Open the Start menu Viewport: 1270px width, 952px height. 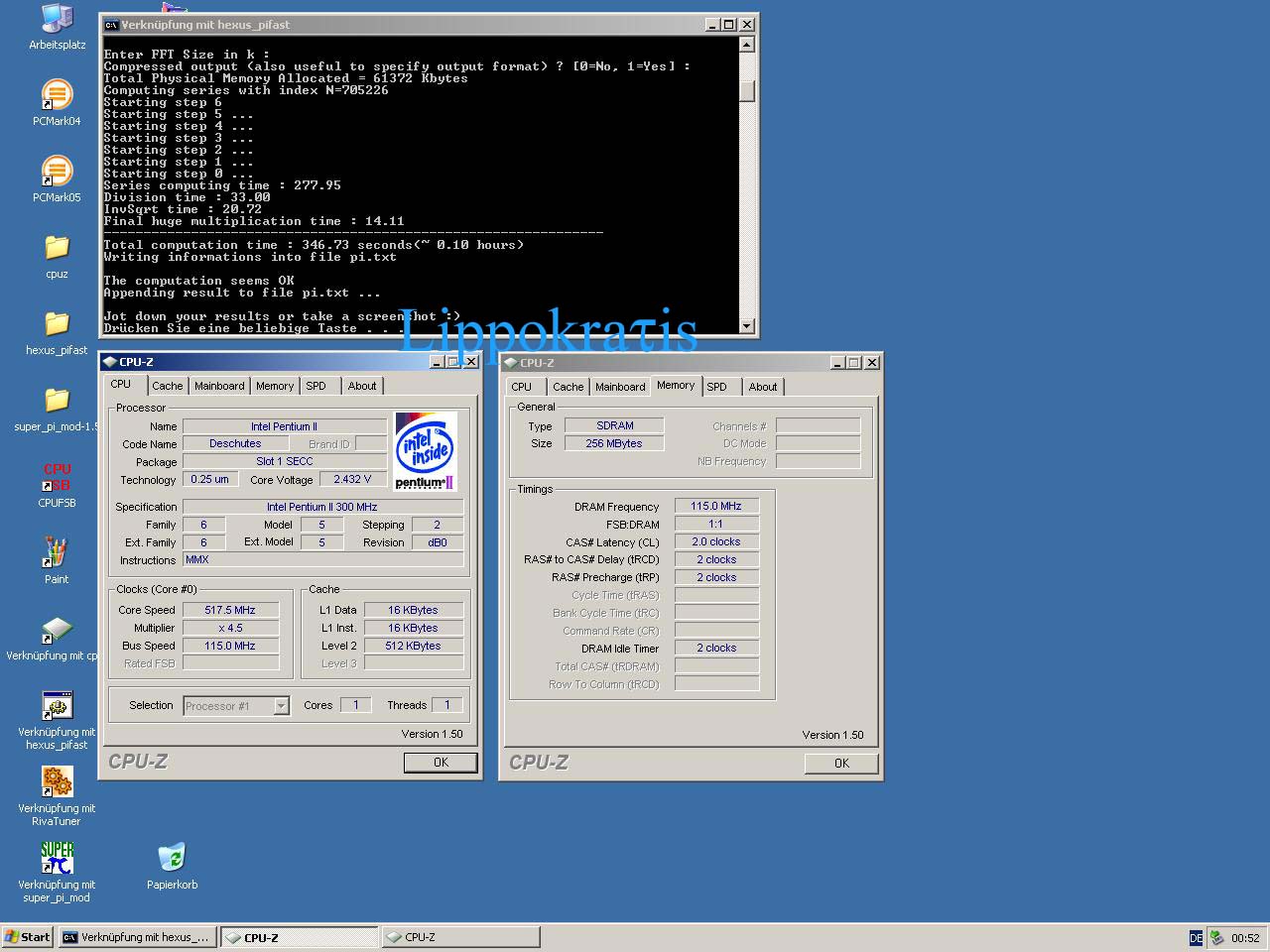click(x=28, y=937)
